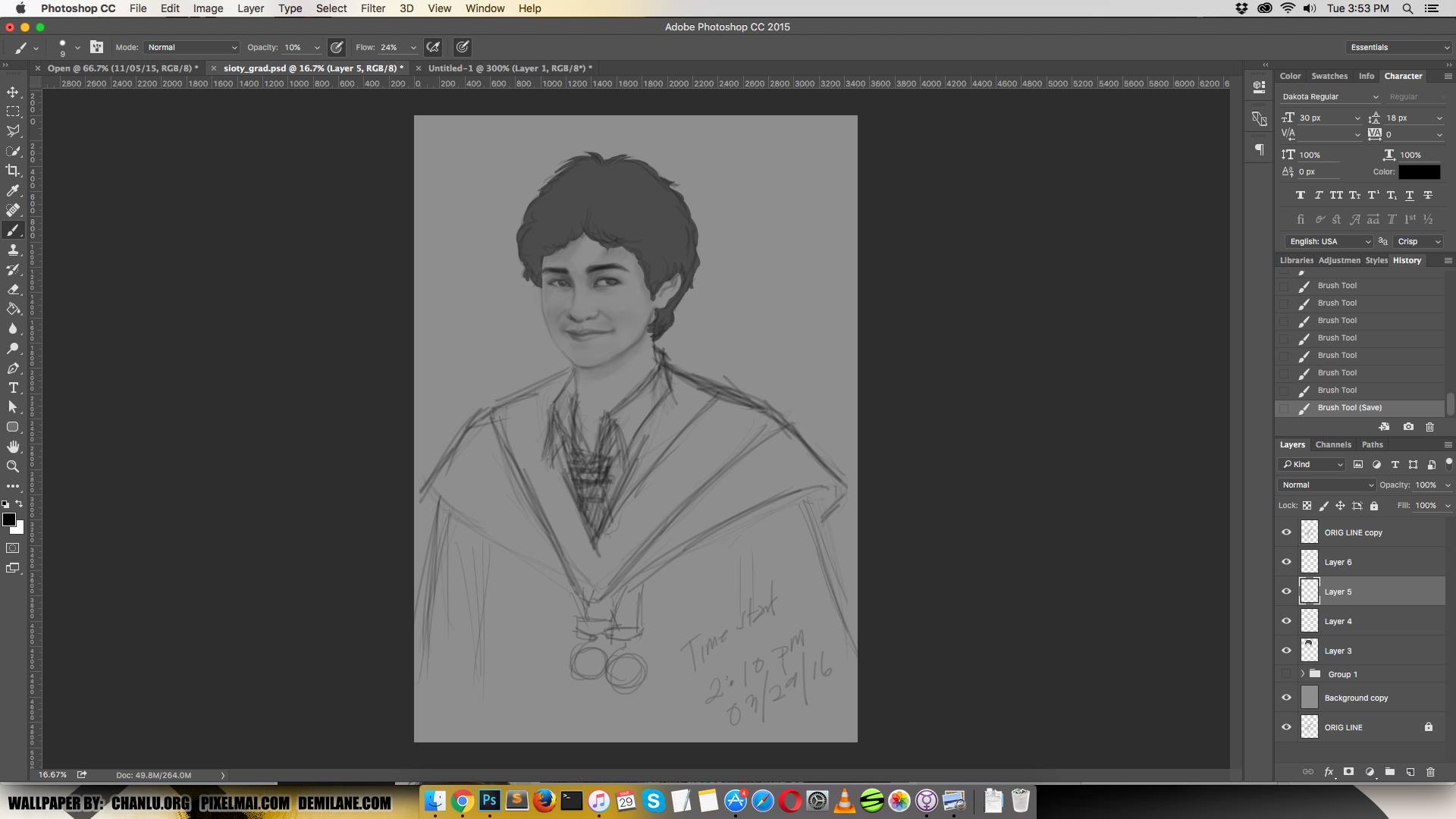Switch to the Untitled-1 document tab
The height and width of the screenshot is (819, 1456).
pyautogui.click(x=510, y=68)
